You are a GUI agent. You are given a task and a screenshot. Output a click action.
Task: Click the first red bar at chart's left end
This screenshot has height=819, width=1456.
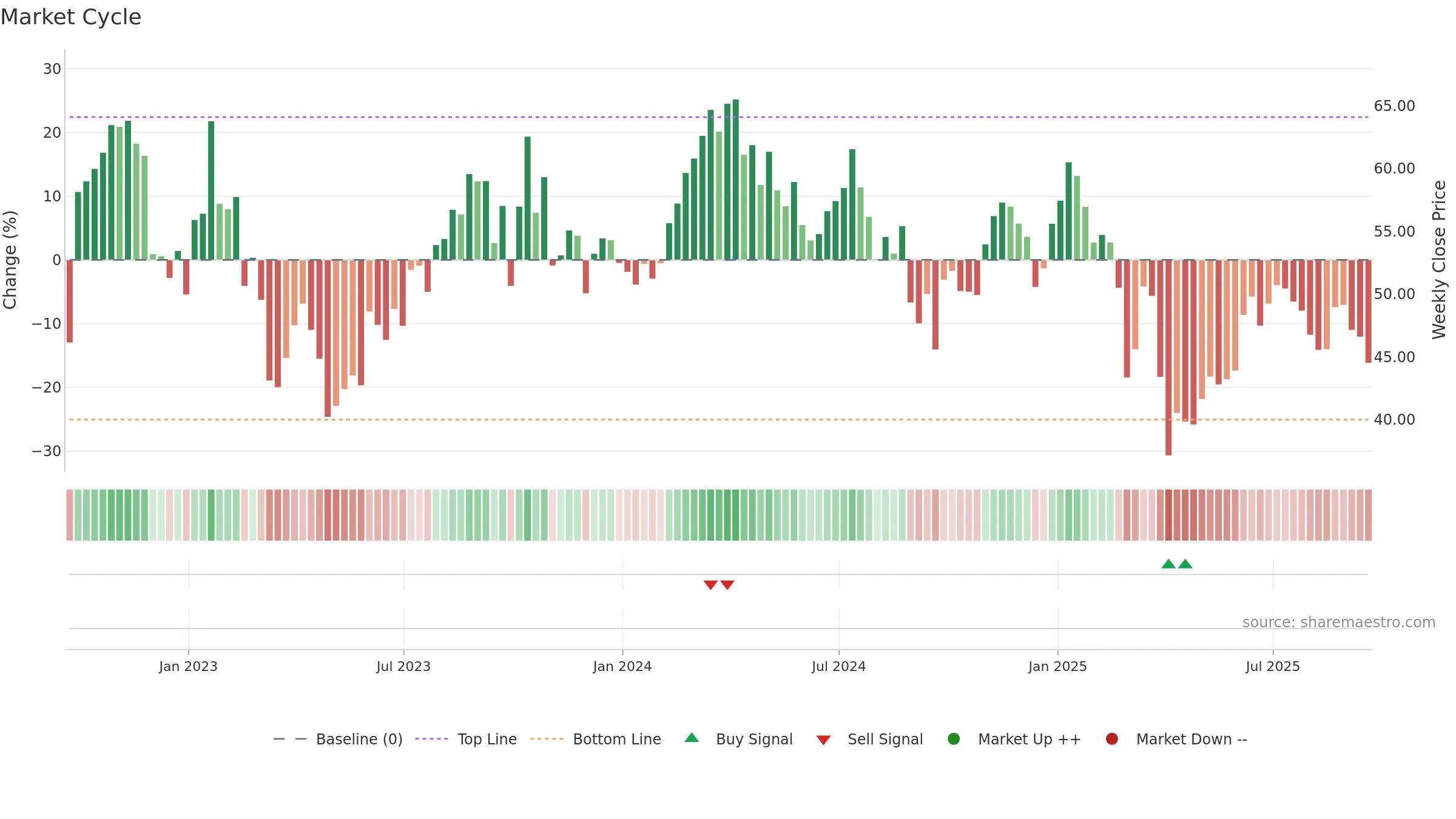pos(70,301)
